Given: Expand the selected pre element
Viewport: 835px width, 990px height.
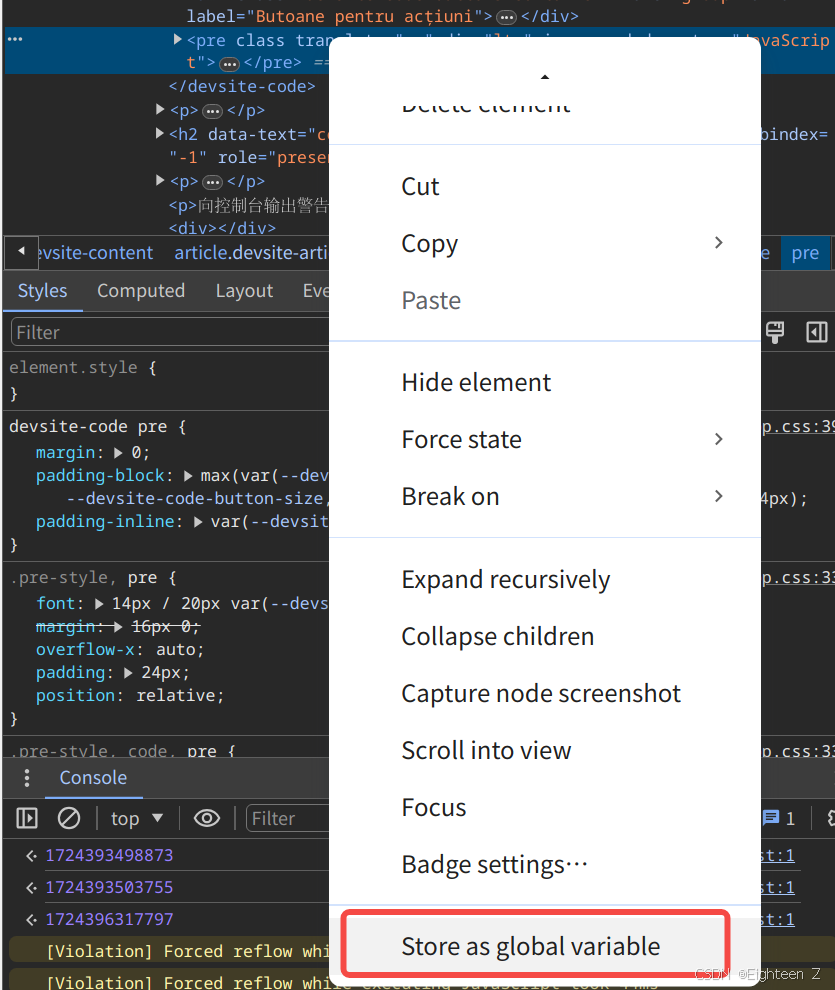Looking at the screenshot, I should point(177,40).
